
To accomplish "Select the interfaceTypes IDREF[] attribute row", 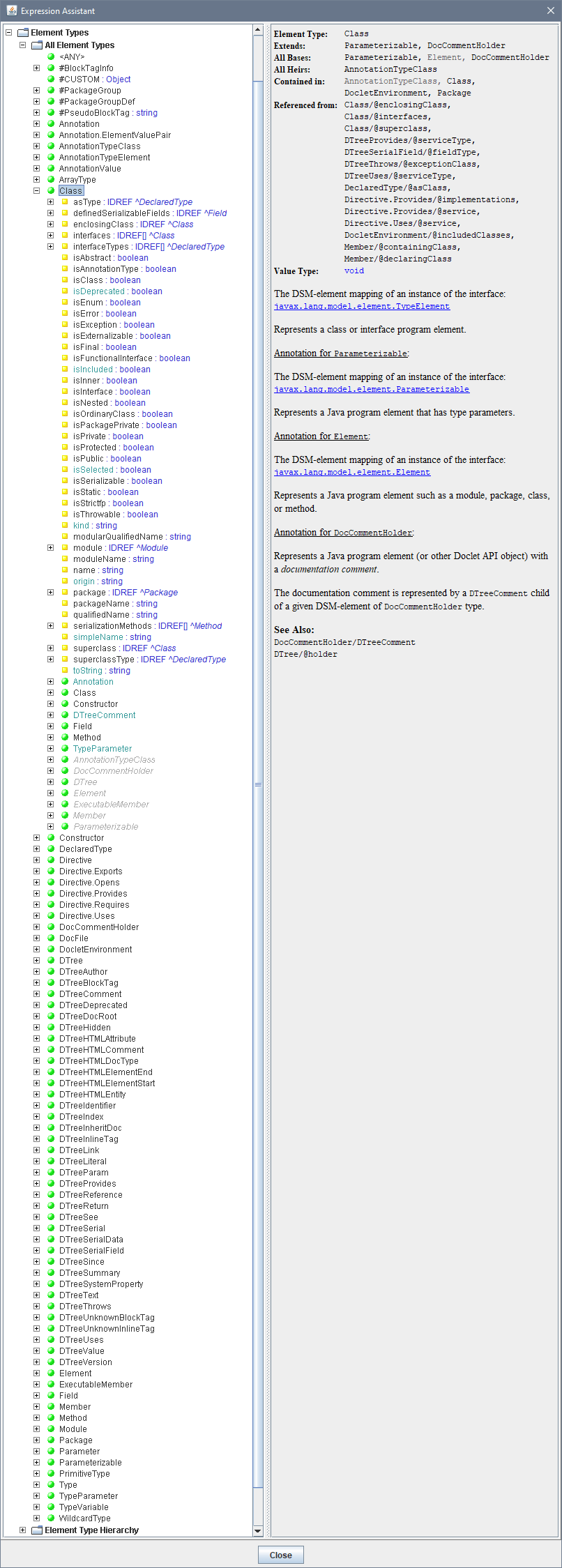I will click(x=149, y=247).
